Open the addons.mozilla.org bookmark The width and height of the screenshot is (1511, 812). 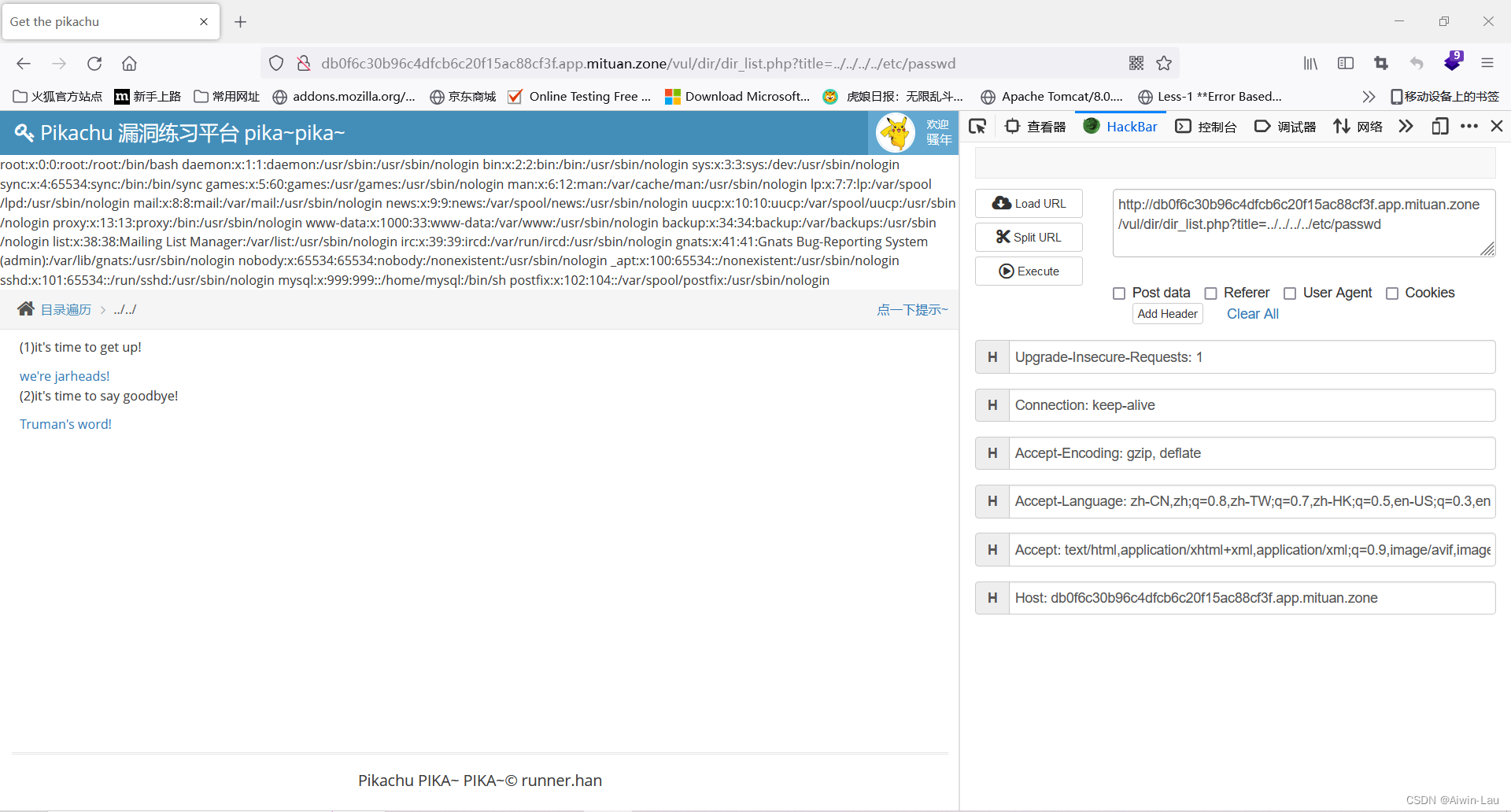[344, 97]
